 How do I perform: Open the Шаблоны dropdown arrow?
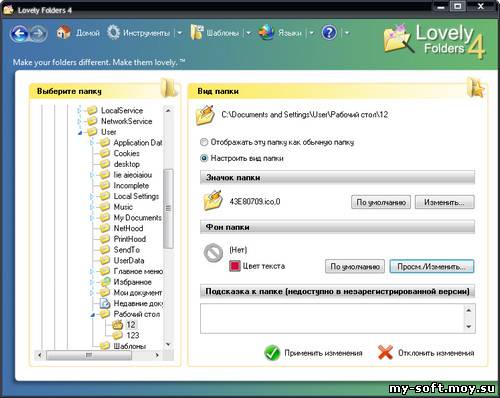248,33
